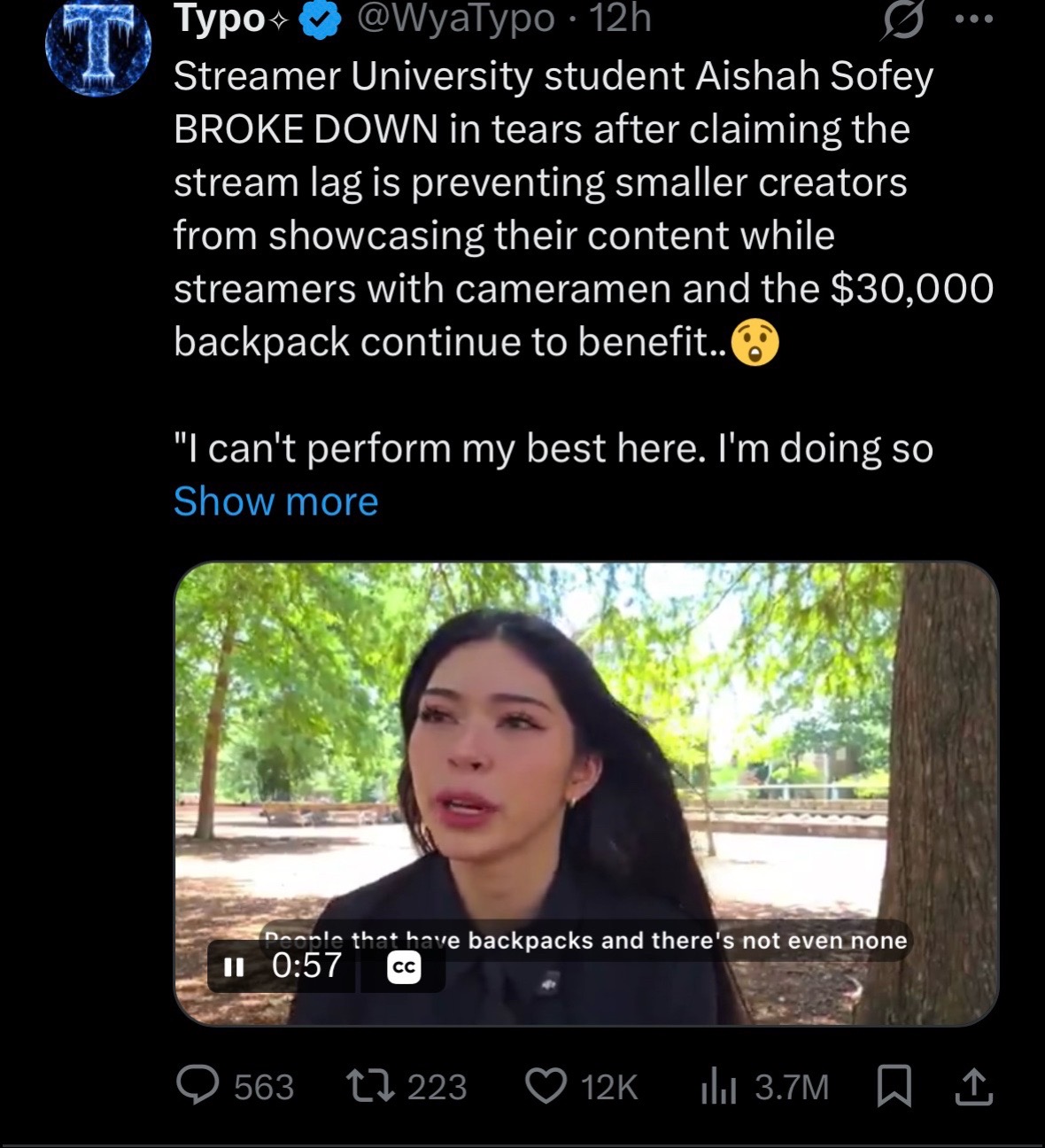Click the 563 replies count
1045x1148 pixels.
point(264,1087)
